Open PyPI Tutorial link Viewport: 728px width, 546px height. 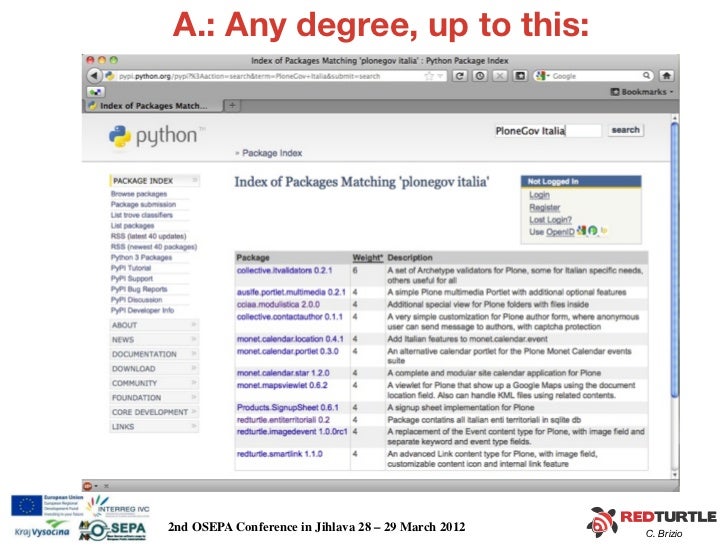pyautogui.click(x=130, y=268)
